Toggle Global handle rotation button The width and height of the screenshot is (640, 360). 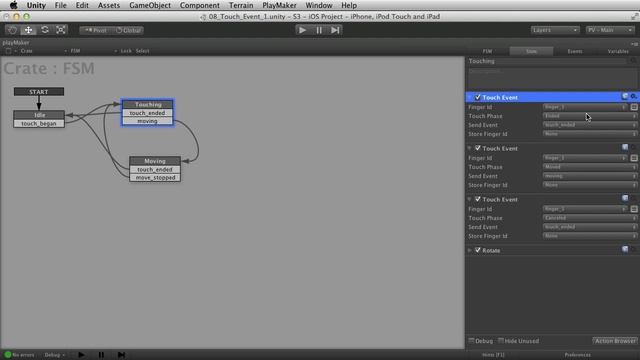pos(128,30)
